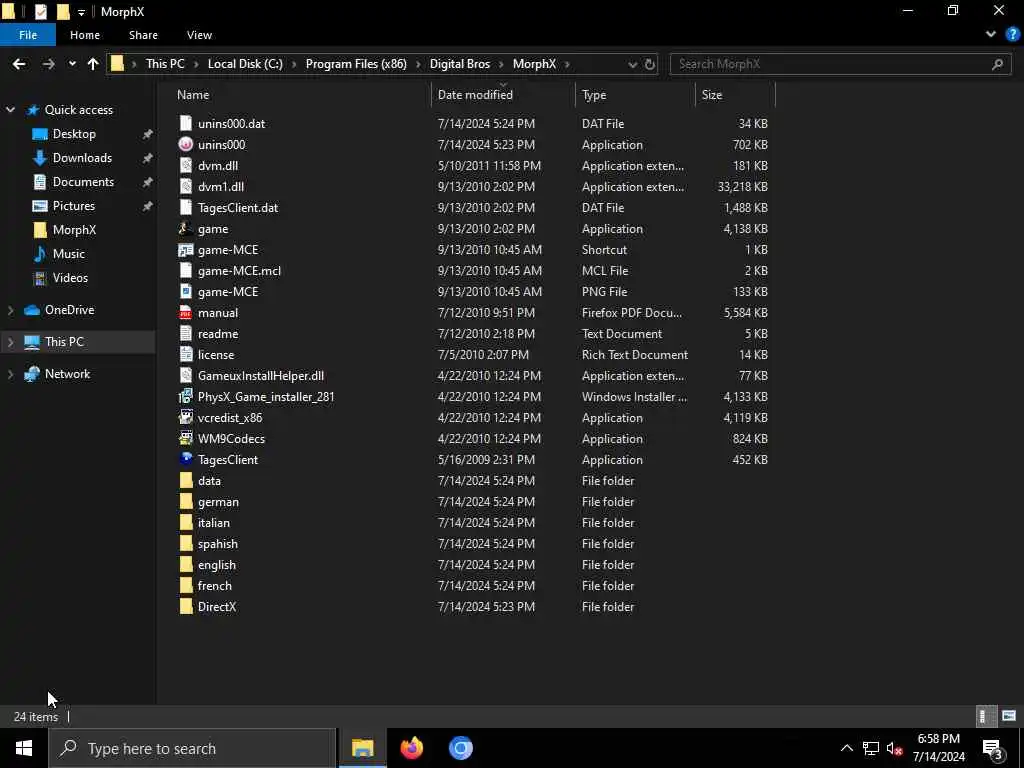Click the taskbar Type here to search box
This screenshot has height=768, width=1024.
tap(193, 748)
